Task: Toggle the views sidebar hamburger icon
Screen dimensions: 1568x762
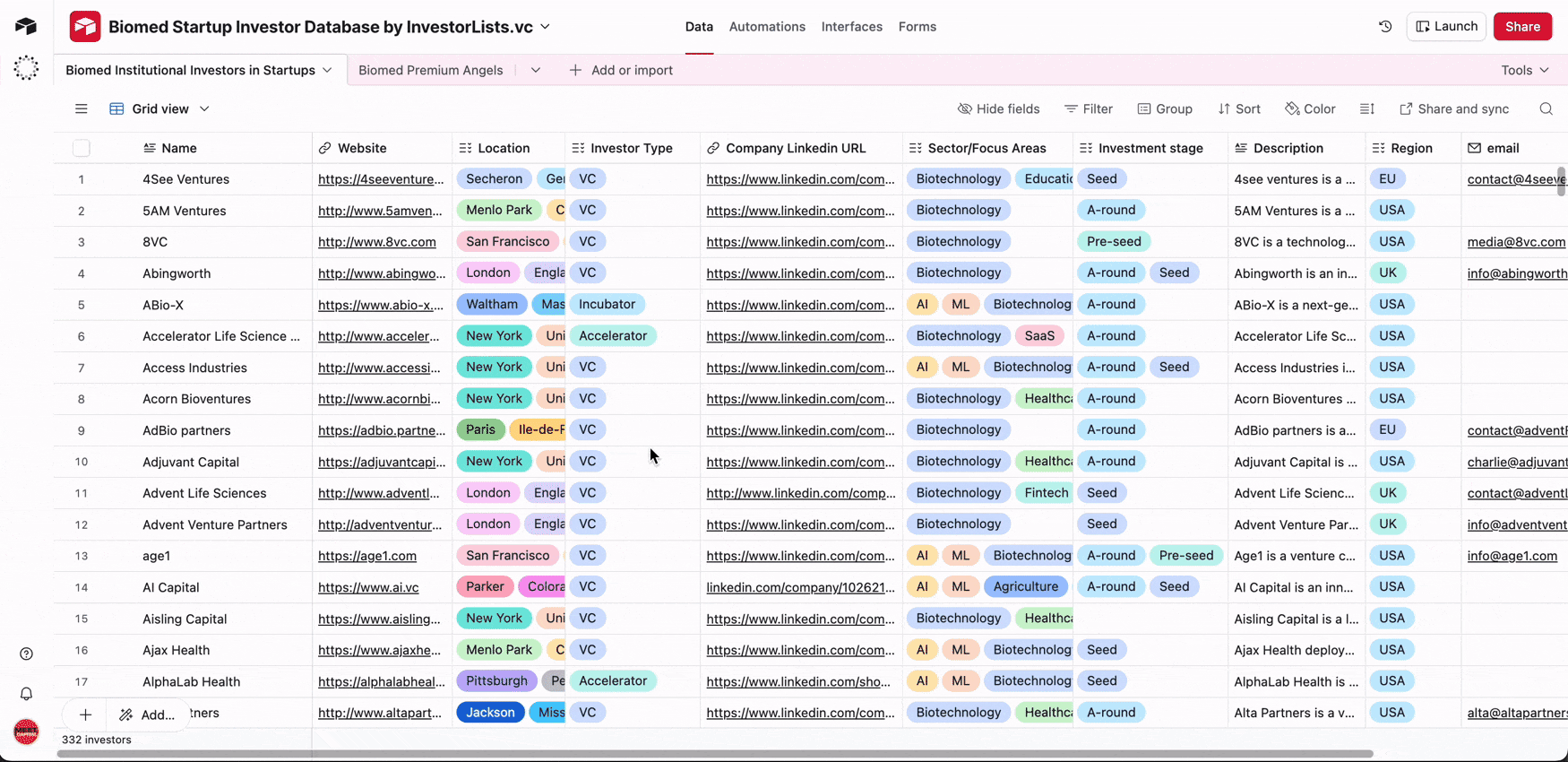Action: [x=82, y=108]
